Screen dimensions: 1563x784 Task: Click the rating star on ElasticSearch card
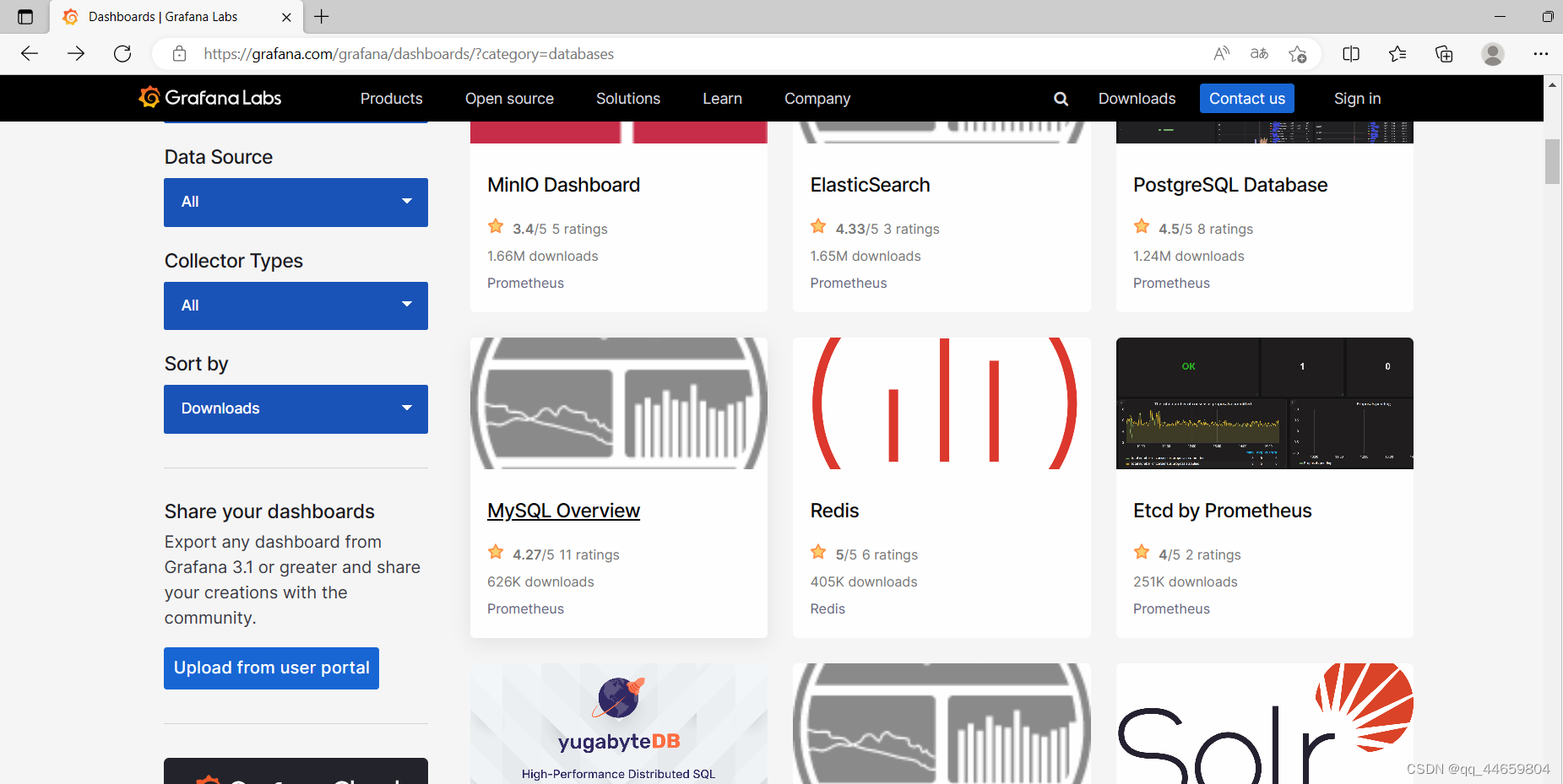(818, 226)
